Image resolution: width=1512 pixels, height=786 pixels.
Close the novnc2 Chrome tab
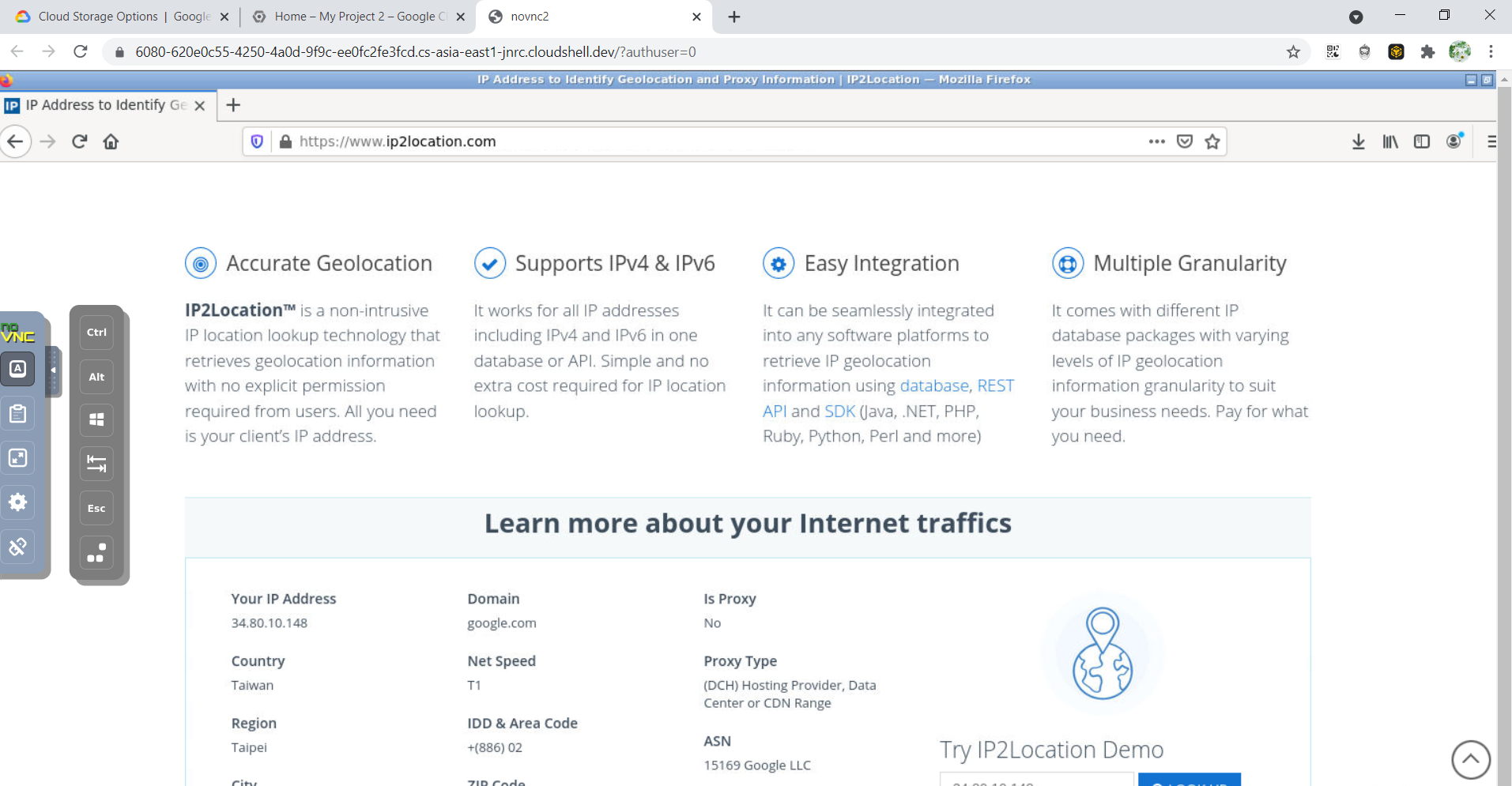(696, 17)
